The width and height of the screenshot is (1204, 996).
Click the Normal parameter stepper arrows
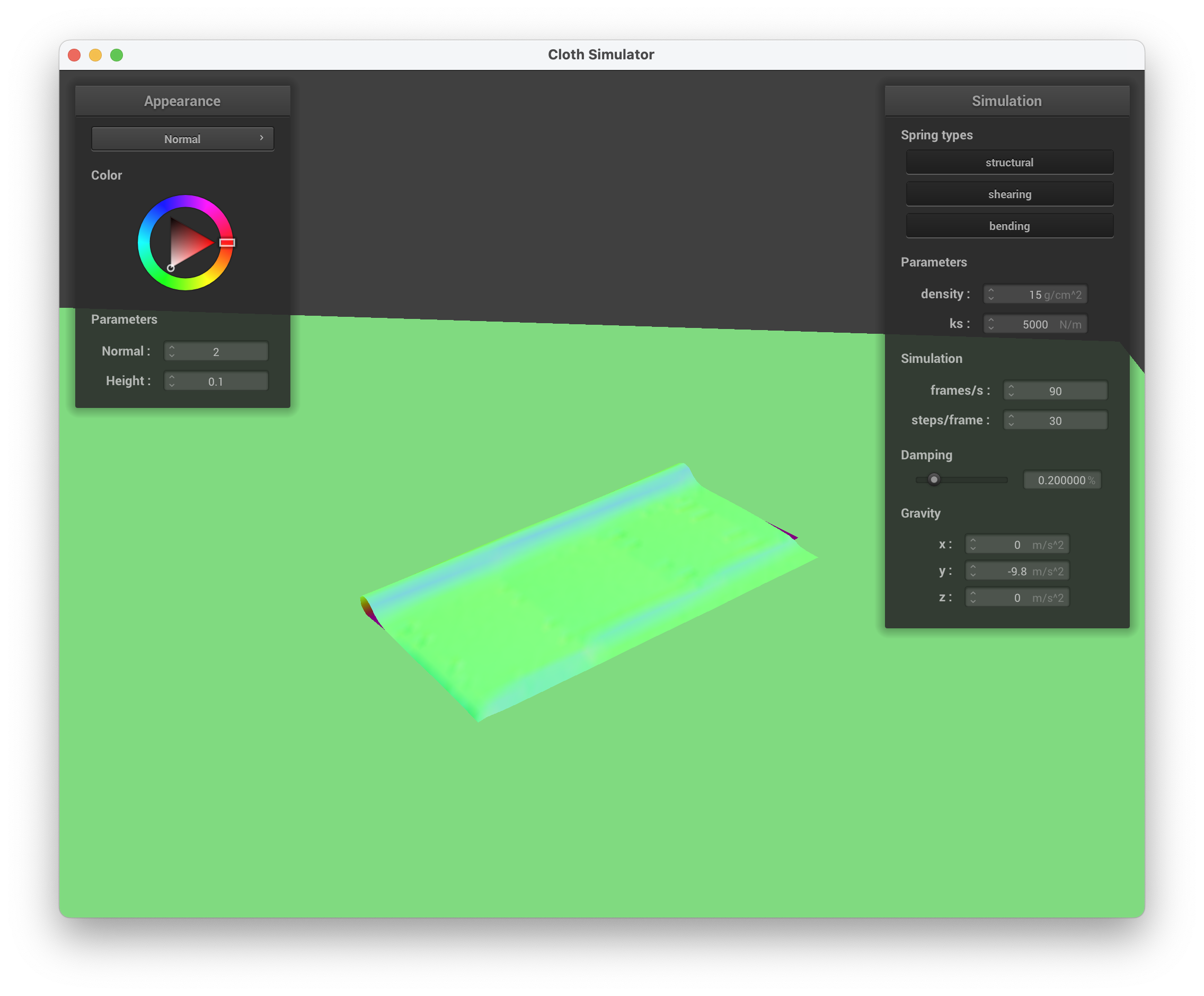click(x=171, y=351)
